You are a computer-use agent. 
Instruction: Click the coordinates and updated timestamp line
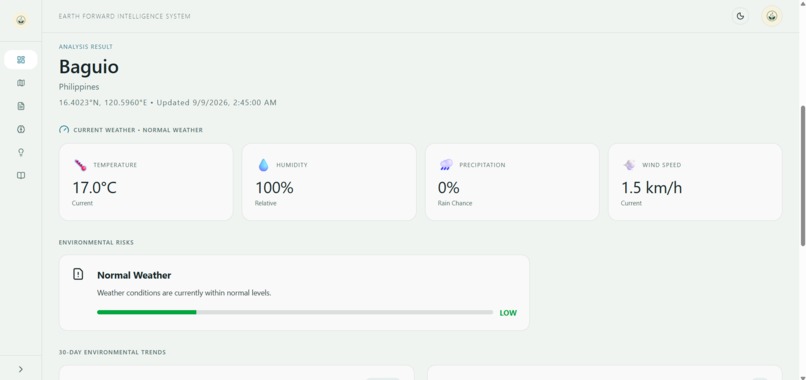coord(168,102)
